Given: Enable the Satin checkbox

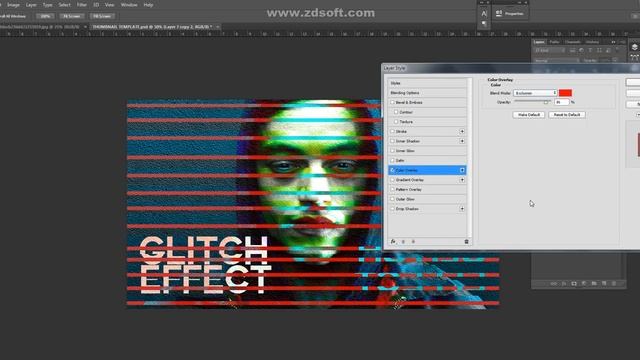Looking at the screenshot, I should tap(392, 160).
